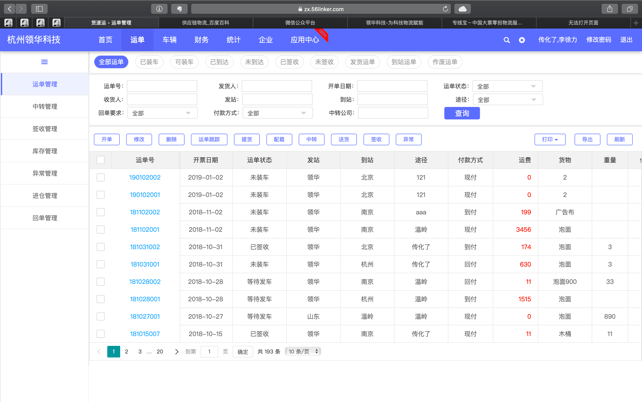Tick the checkbox for waybill 190102002
Image resolution: width=642 pixels, height=402 pixels.
(x=101, y=178)
